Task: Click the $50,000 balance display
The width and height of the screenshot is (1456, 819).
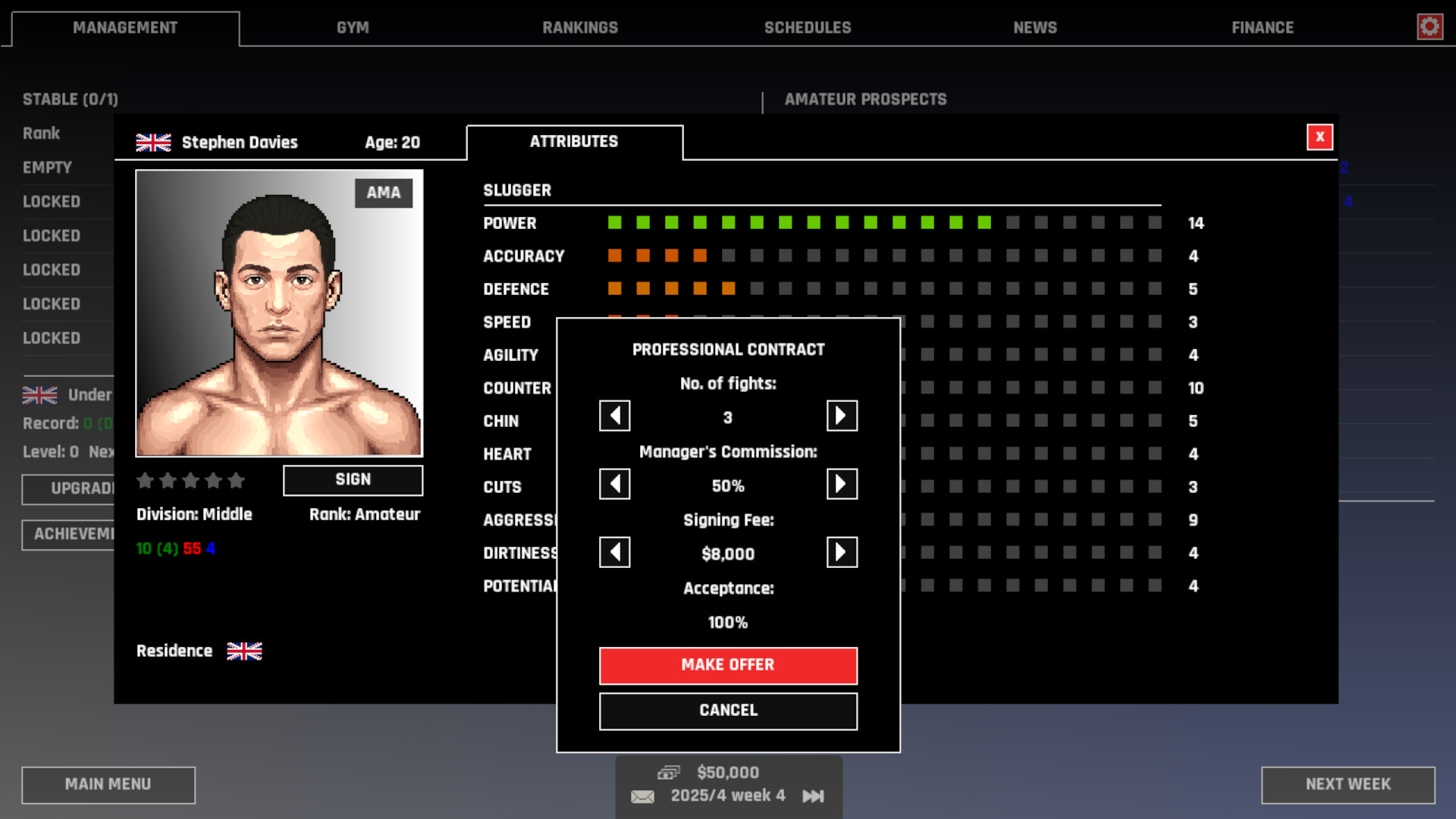Action: (x=728, y=773)
